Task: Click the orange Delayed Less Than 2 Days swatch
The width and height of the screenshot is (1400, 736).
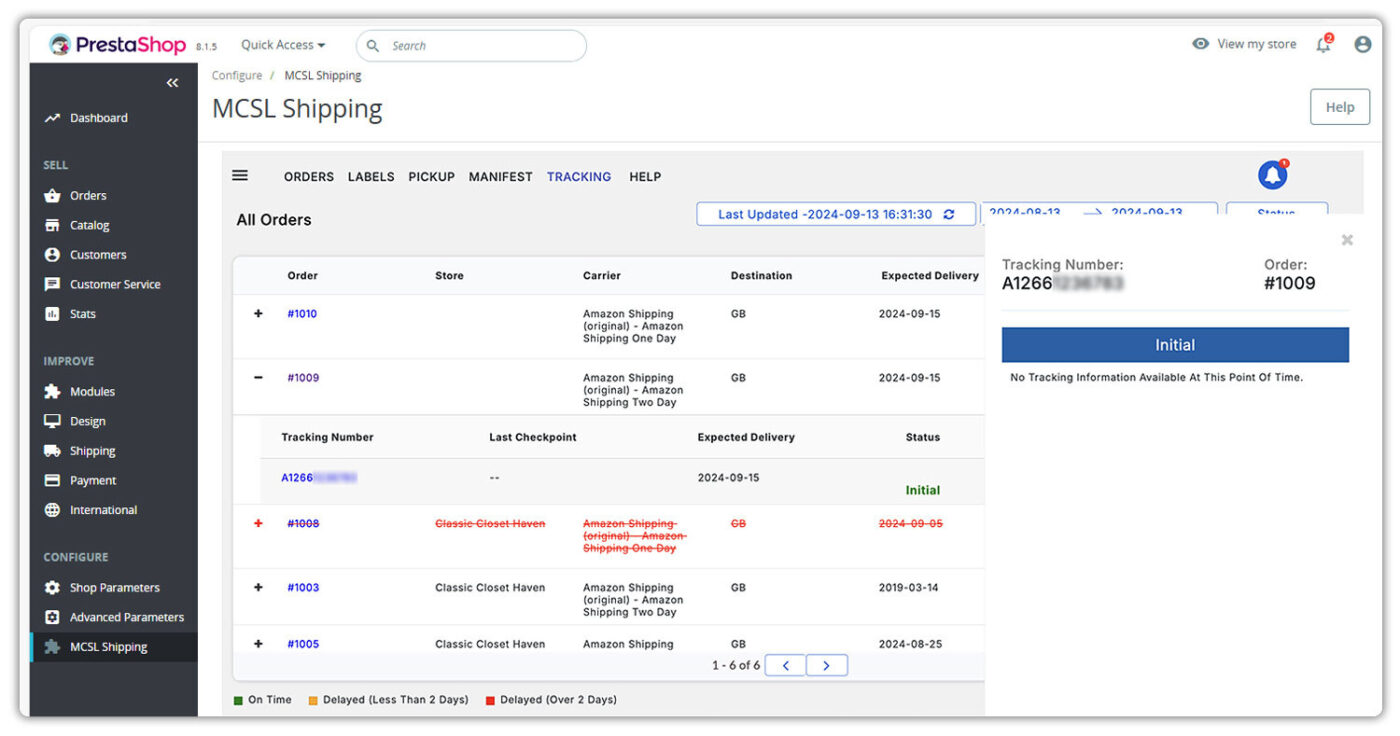Action: (313, 700)
